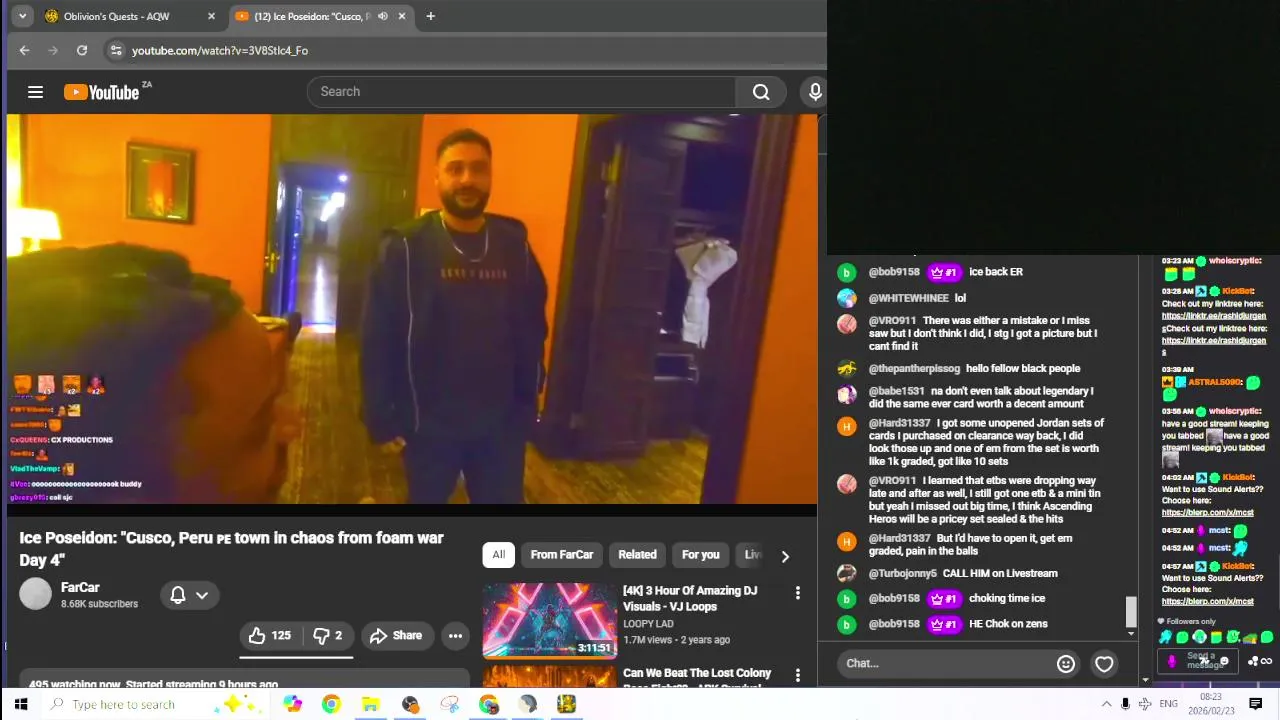Open @Turbojonny5 username in chat
The height and width of the screenshot is (720, 1280).
click(x=902, y=573)
